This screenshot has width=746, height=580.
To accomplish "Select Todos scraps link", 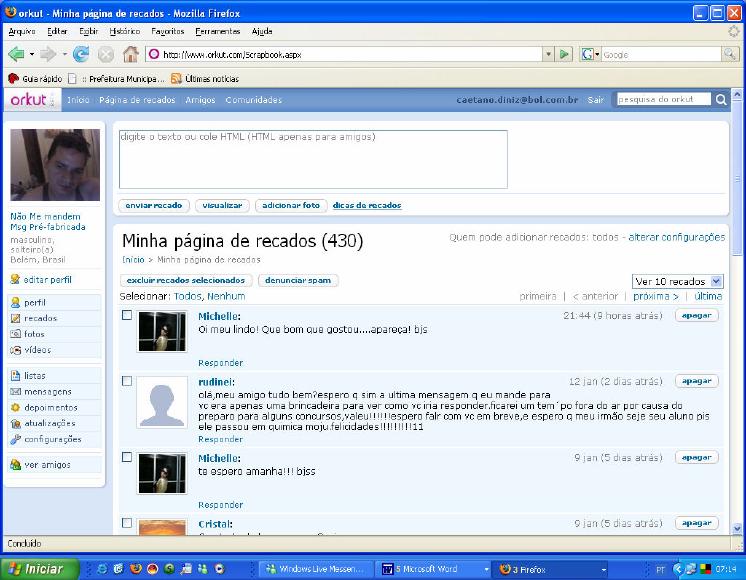I will 187,296.
